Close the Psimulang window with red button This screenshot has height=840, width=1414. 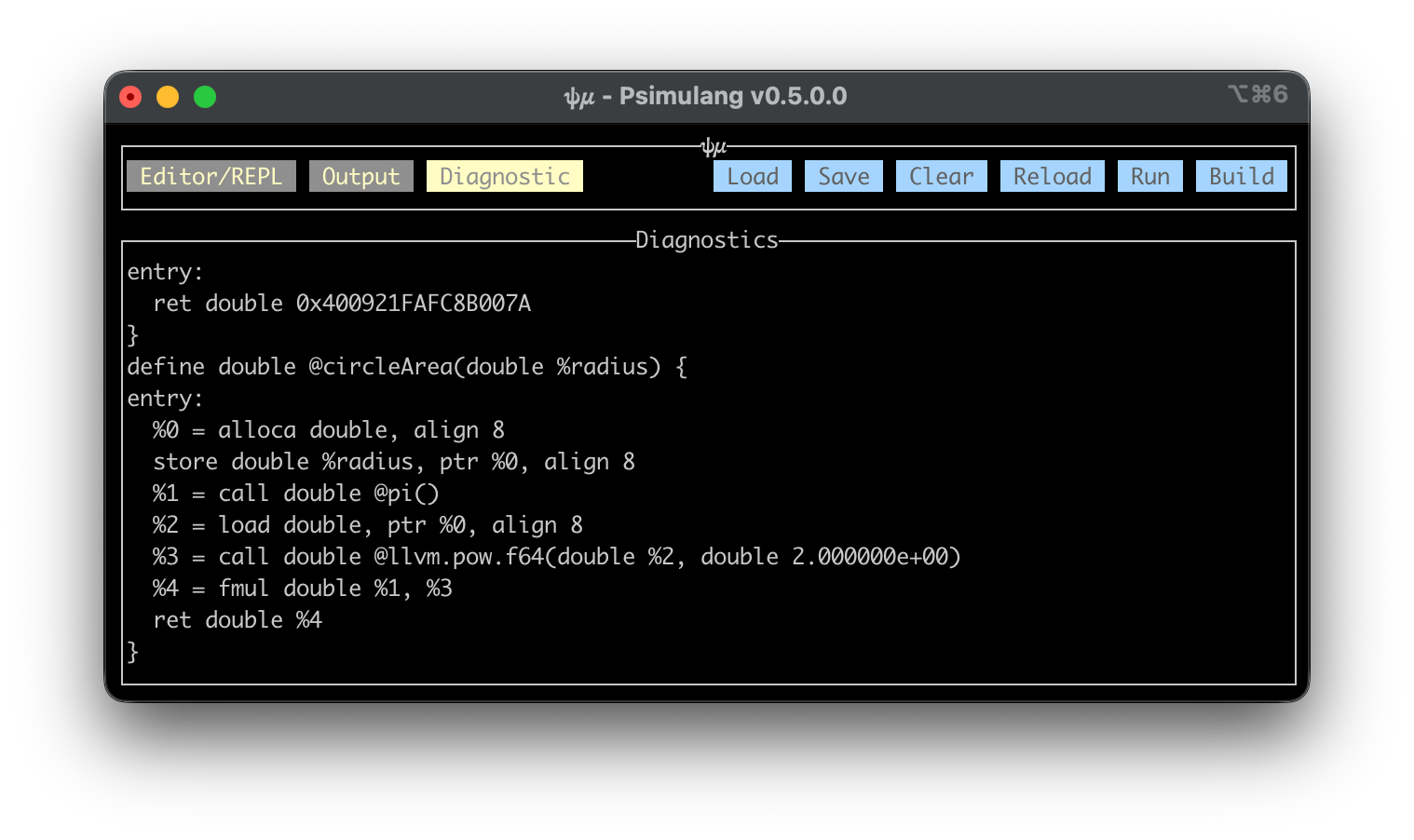coord(130,97)
